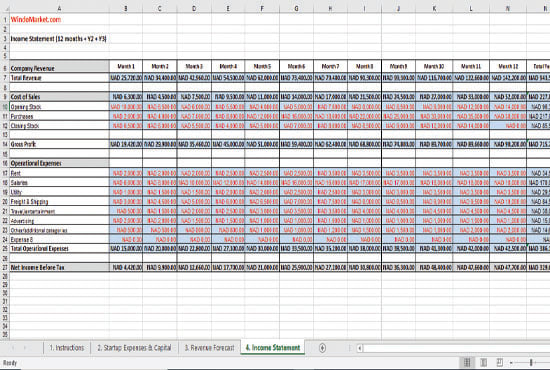Click the Month 10 header cell
Viewport: 550px width, 370px height.
point(434,66)
